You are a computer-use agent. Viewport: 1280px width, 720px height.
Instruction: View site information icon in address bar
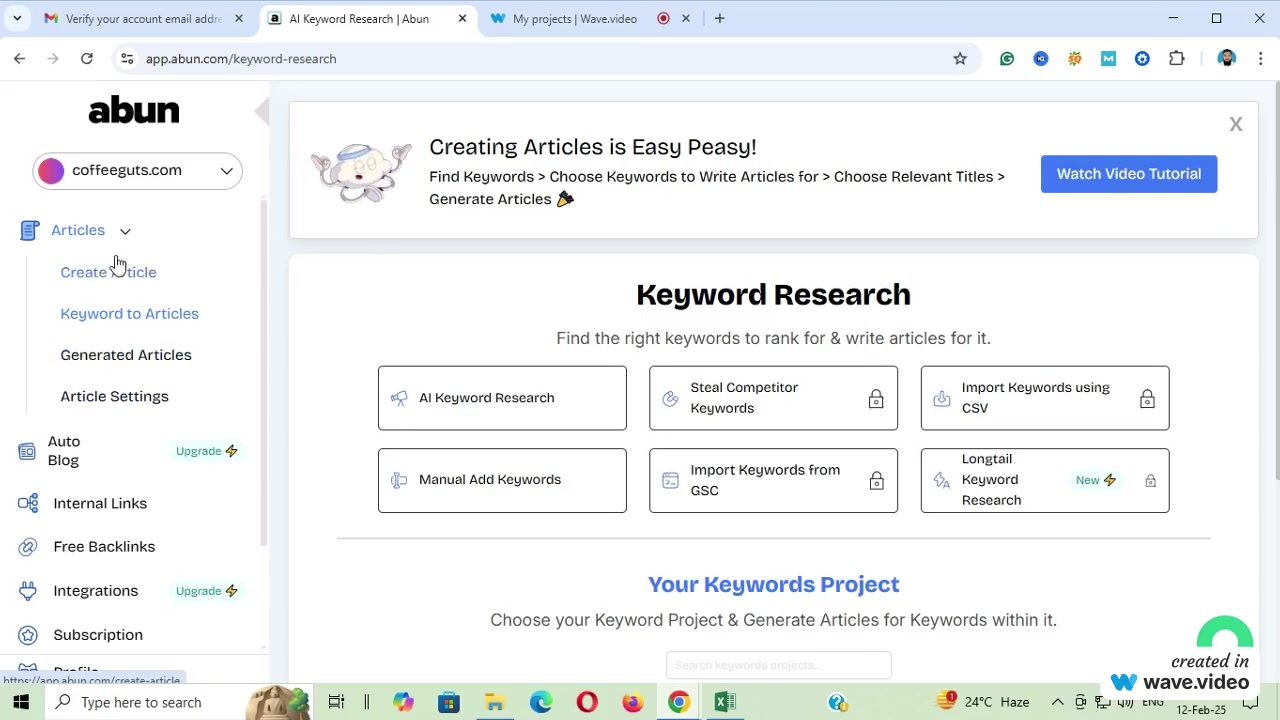127,59
